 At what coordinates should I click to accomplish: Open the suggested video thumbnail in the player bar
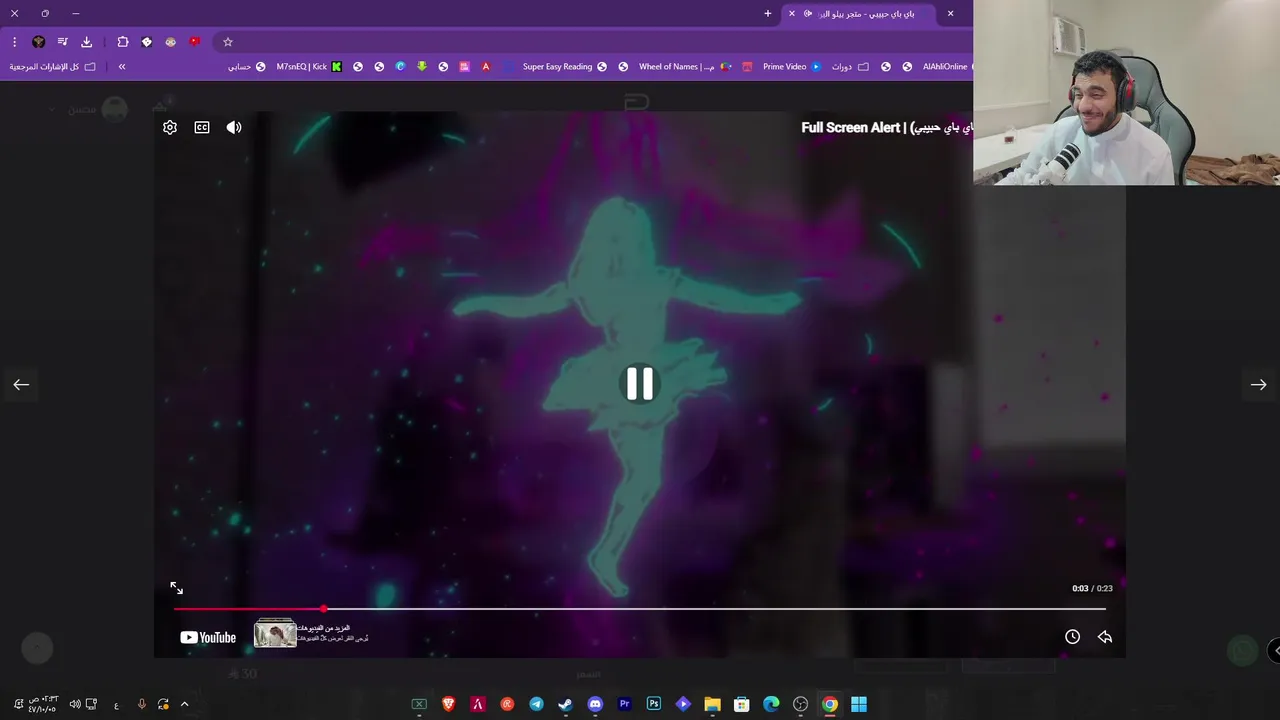[275, 633]
